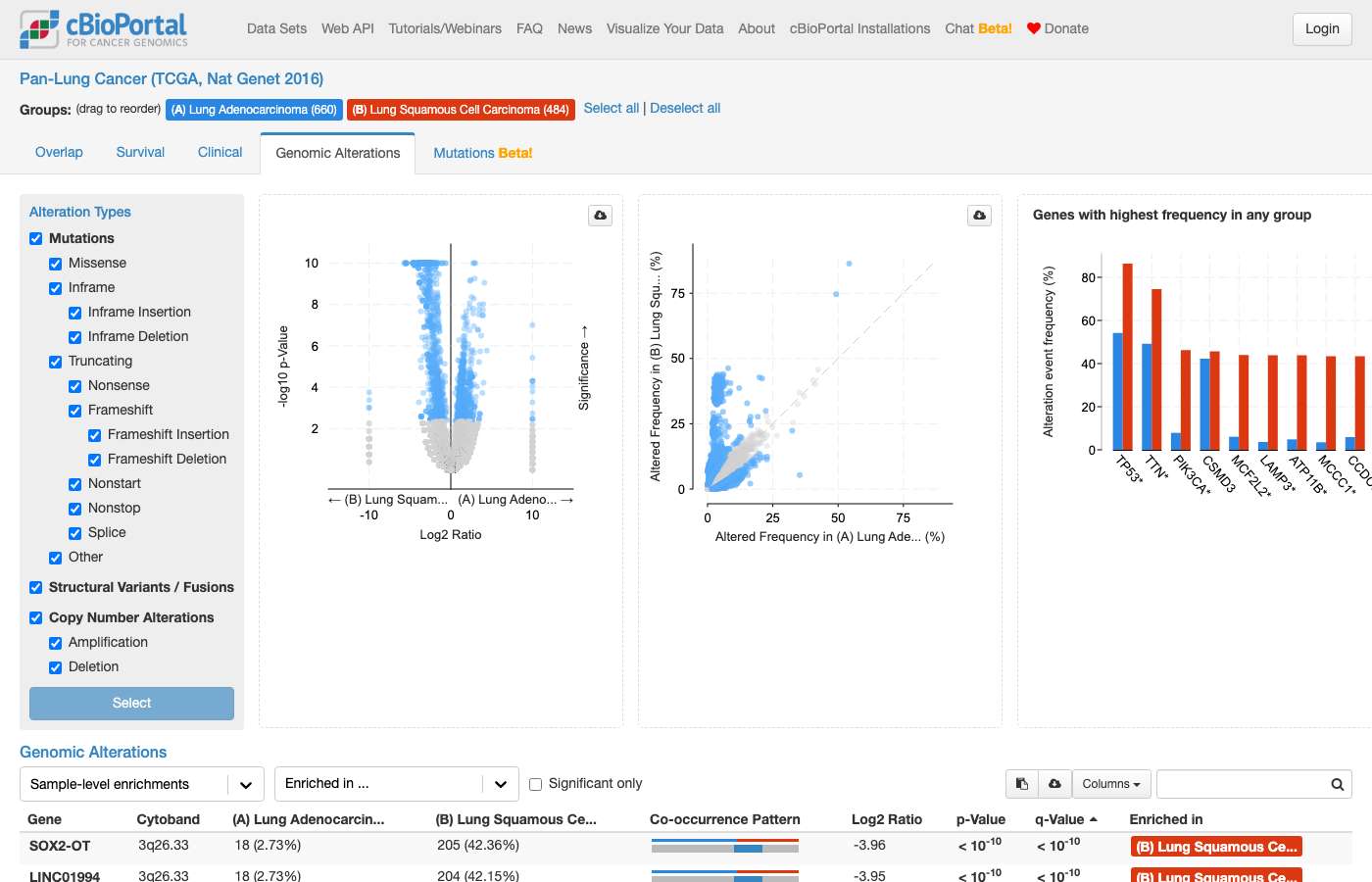Open the Visualize Your Data page

point(664,28)
